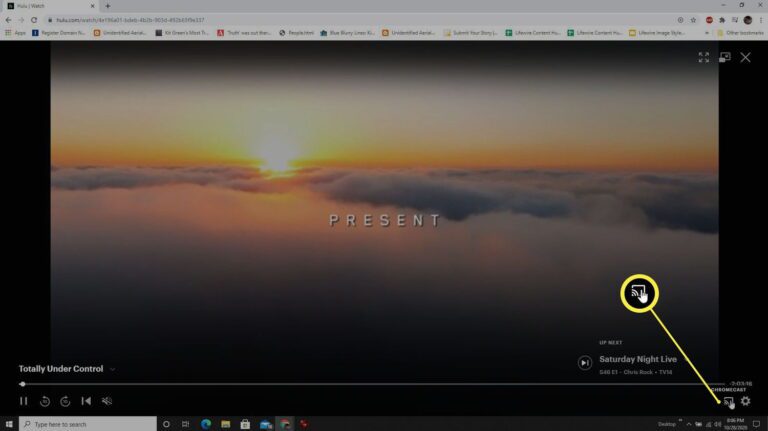768x431 pixels.
Task: Open Saturday Night Live up next title
Action: tap(638, 359)
